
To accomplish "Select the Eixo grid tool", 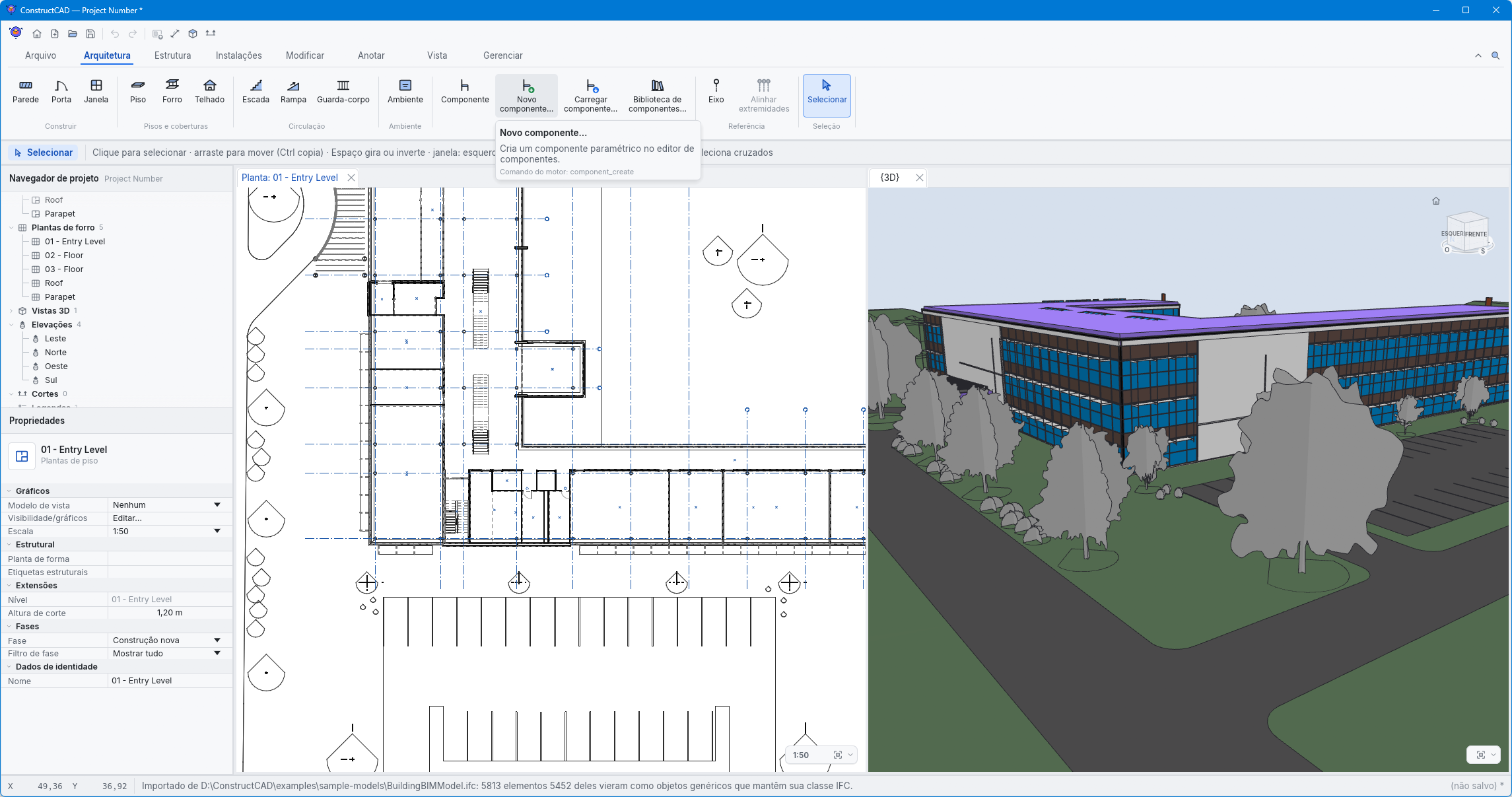I will pyautogui.click(x=716, y=92).
